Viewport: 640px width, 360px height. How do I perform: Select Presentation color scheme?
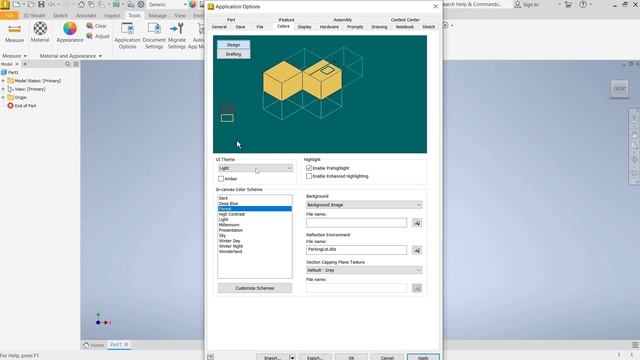[255, 230]
